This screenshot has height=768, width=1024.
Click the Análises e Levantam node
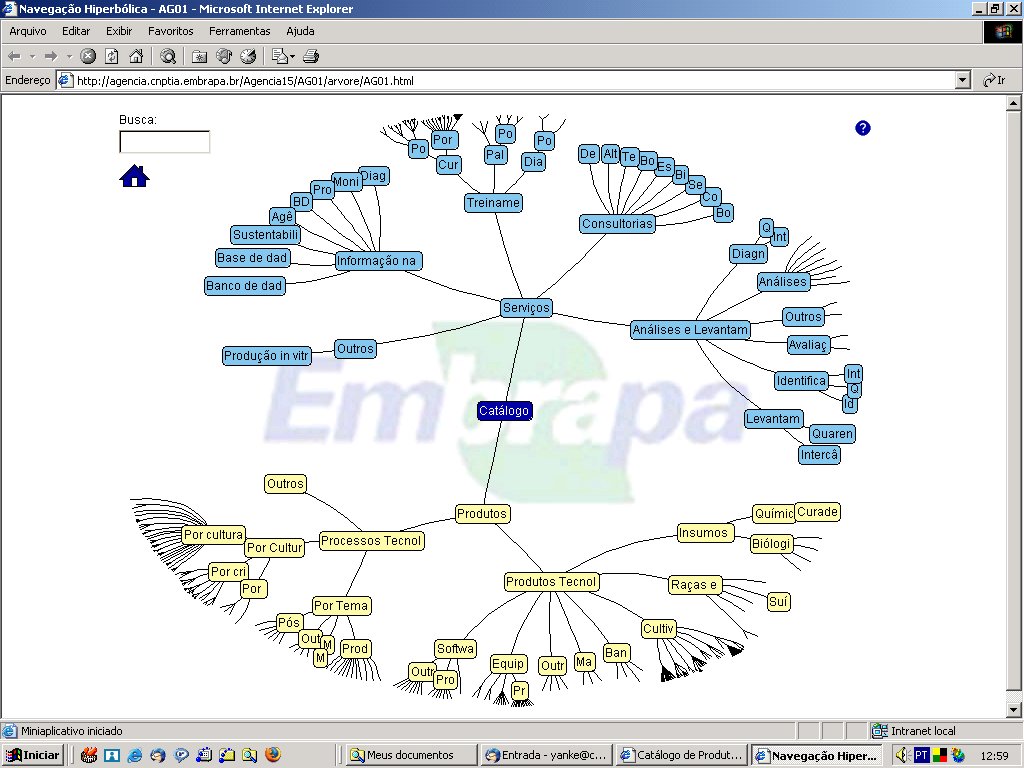click(x=690, y=330)
